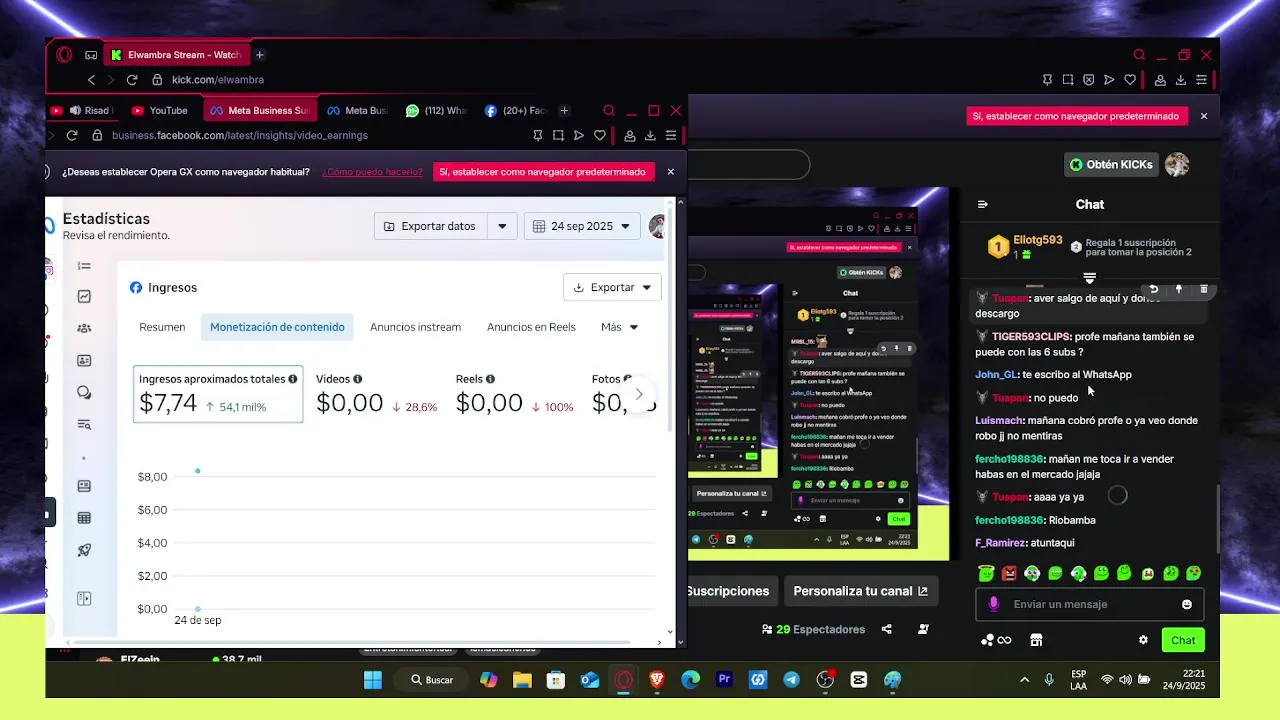Pin the hovered Tuspar chat message

click(x=1178, y=289)
